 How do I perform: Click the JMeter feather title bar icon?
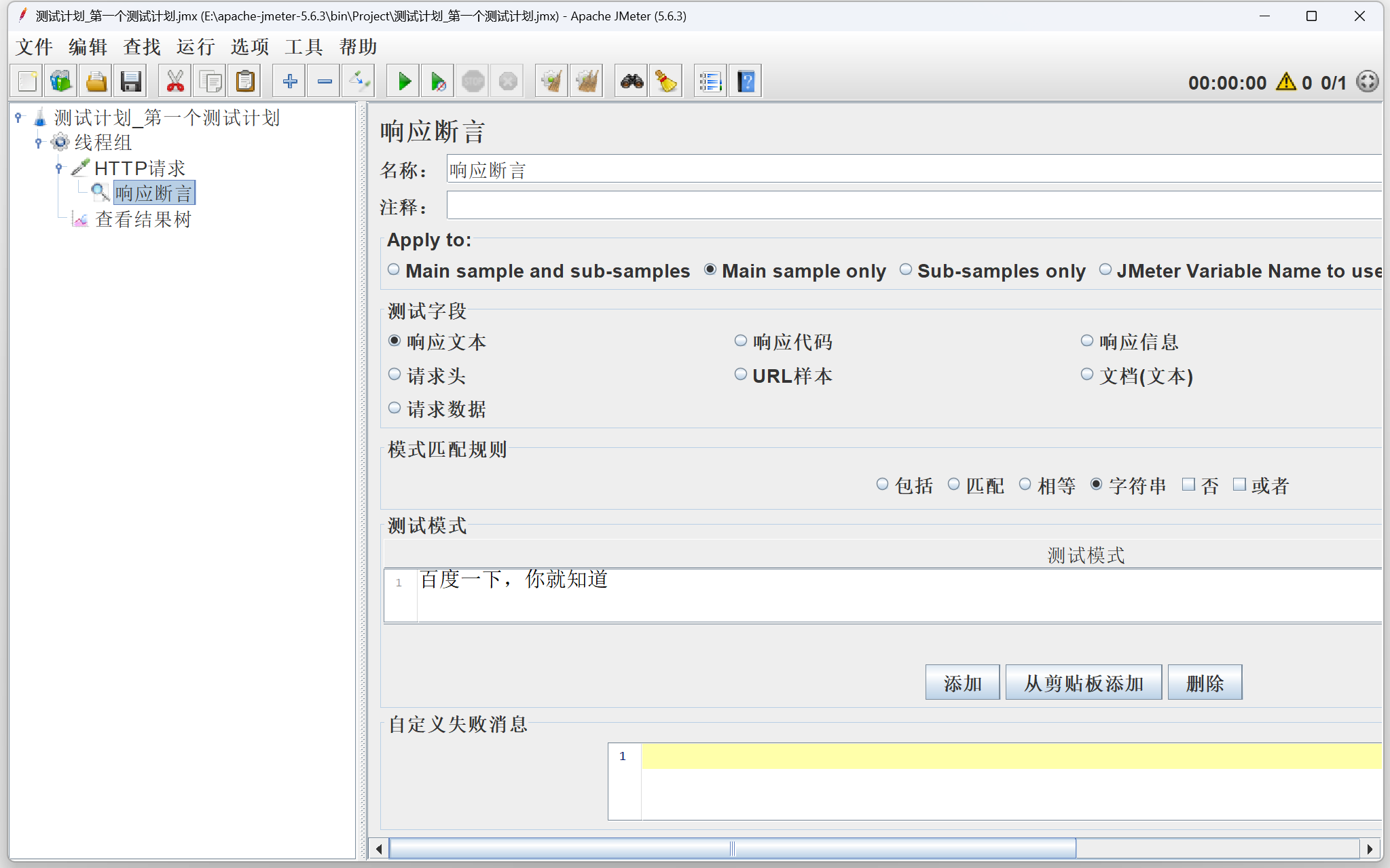(22, 15)
